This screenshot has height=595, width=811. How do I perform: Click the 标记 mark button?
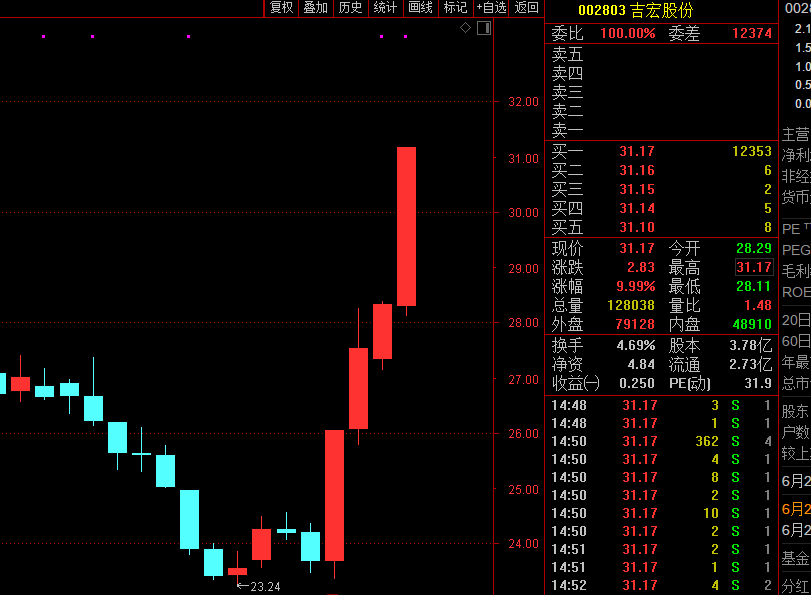coord(455,8)
